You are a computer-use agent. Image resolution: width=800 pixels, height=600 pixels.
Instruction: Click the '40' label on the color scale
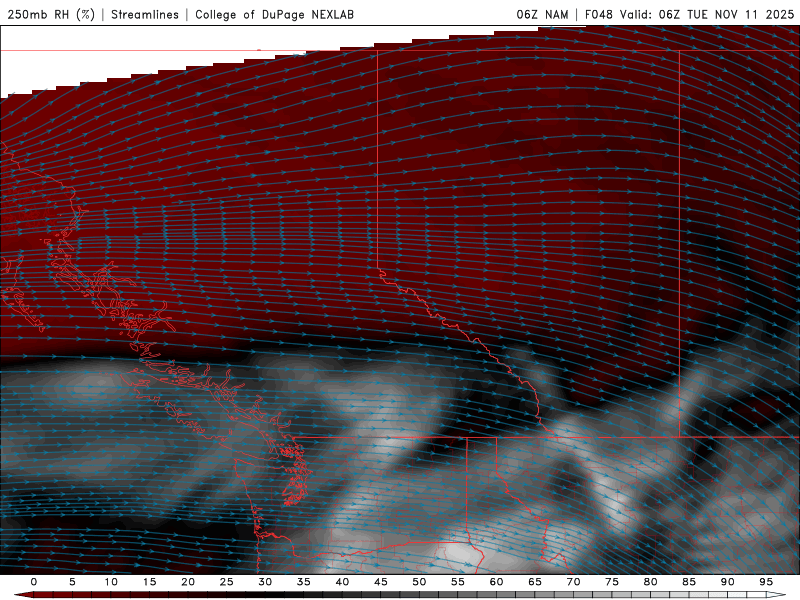coord(342,582)
